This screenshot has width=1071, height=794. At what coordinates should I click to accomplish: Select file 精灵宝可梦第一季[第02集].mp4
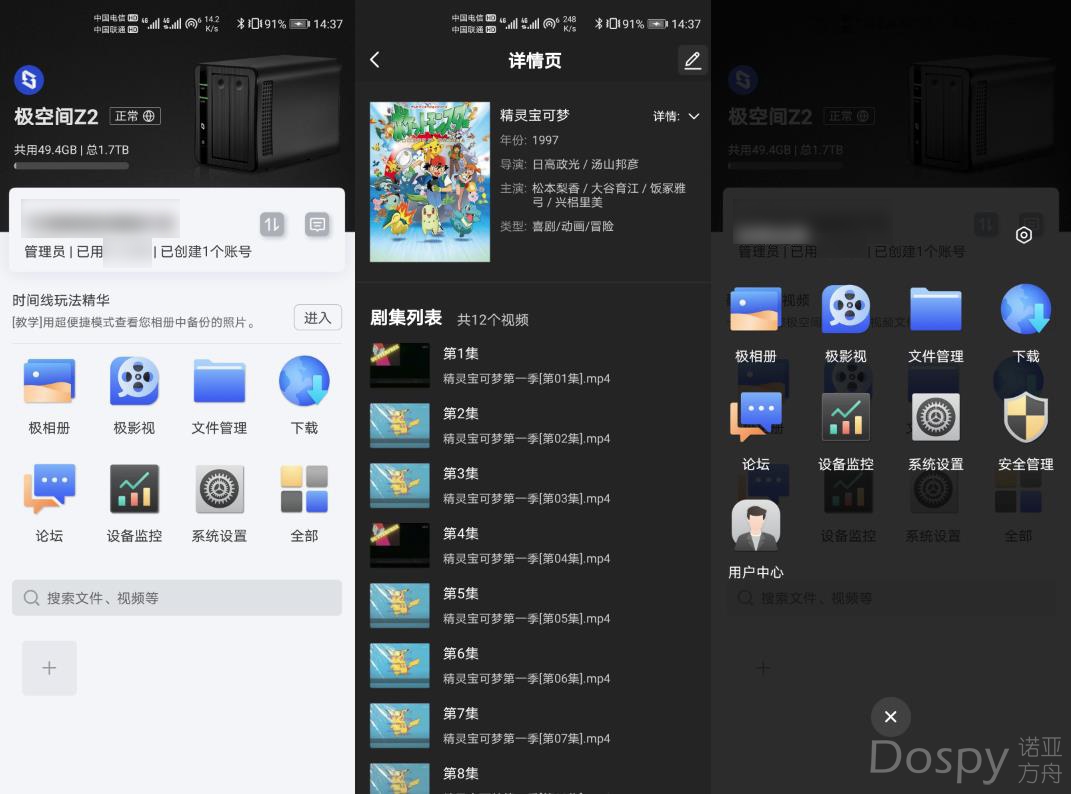point(527,439)
